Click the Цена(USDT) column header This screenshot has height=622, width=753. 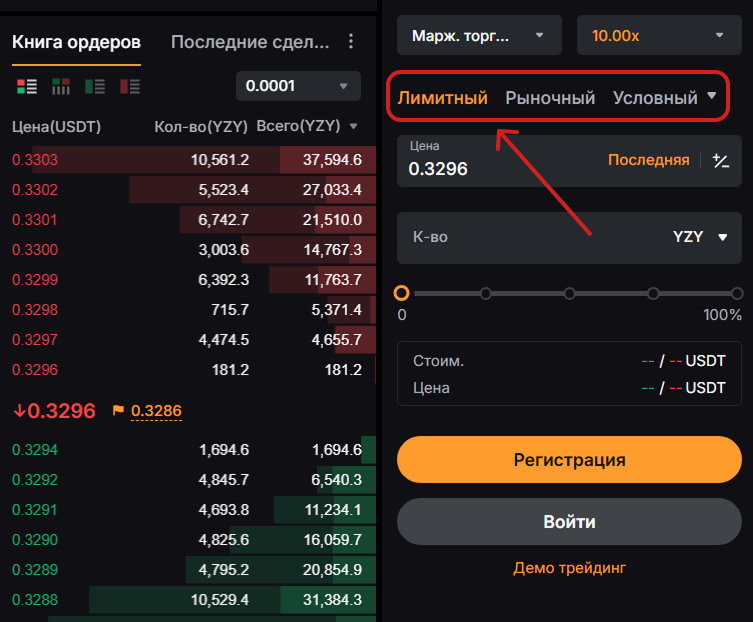57,127
